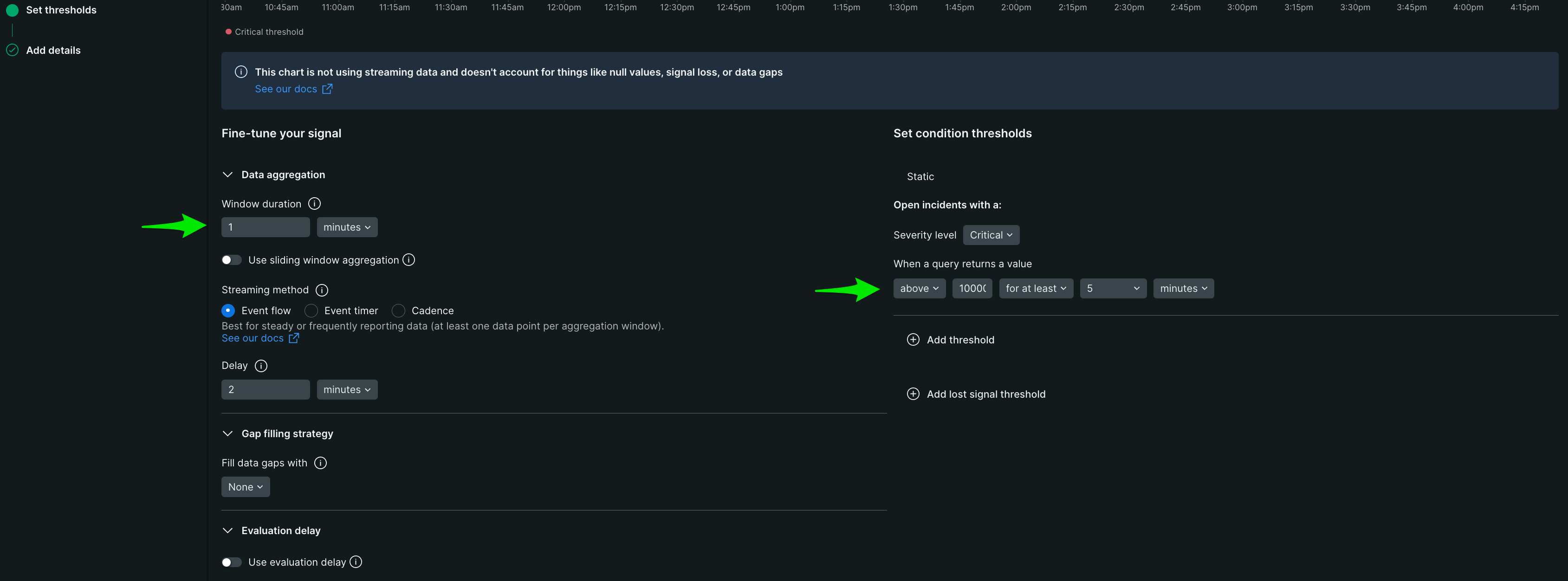Enable sliding window aggregation
This screenshot has width=1568, height=581.
[x=231, y=260]
